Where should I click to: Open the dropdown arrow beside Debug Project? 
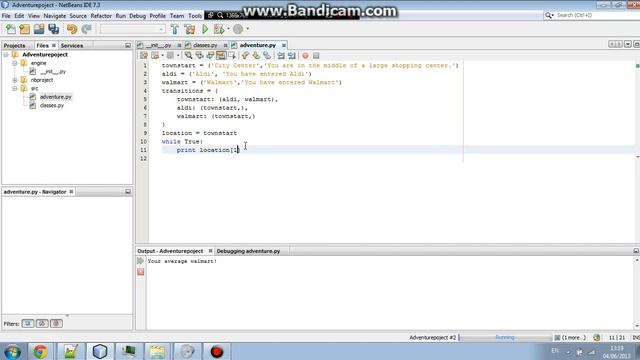pyautogui.click(x=228, y=29)
